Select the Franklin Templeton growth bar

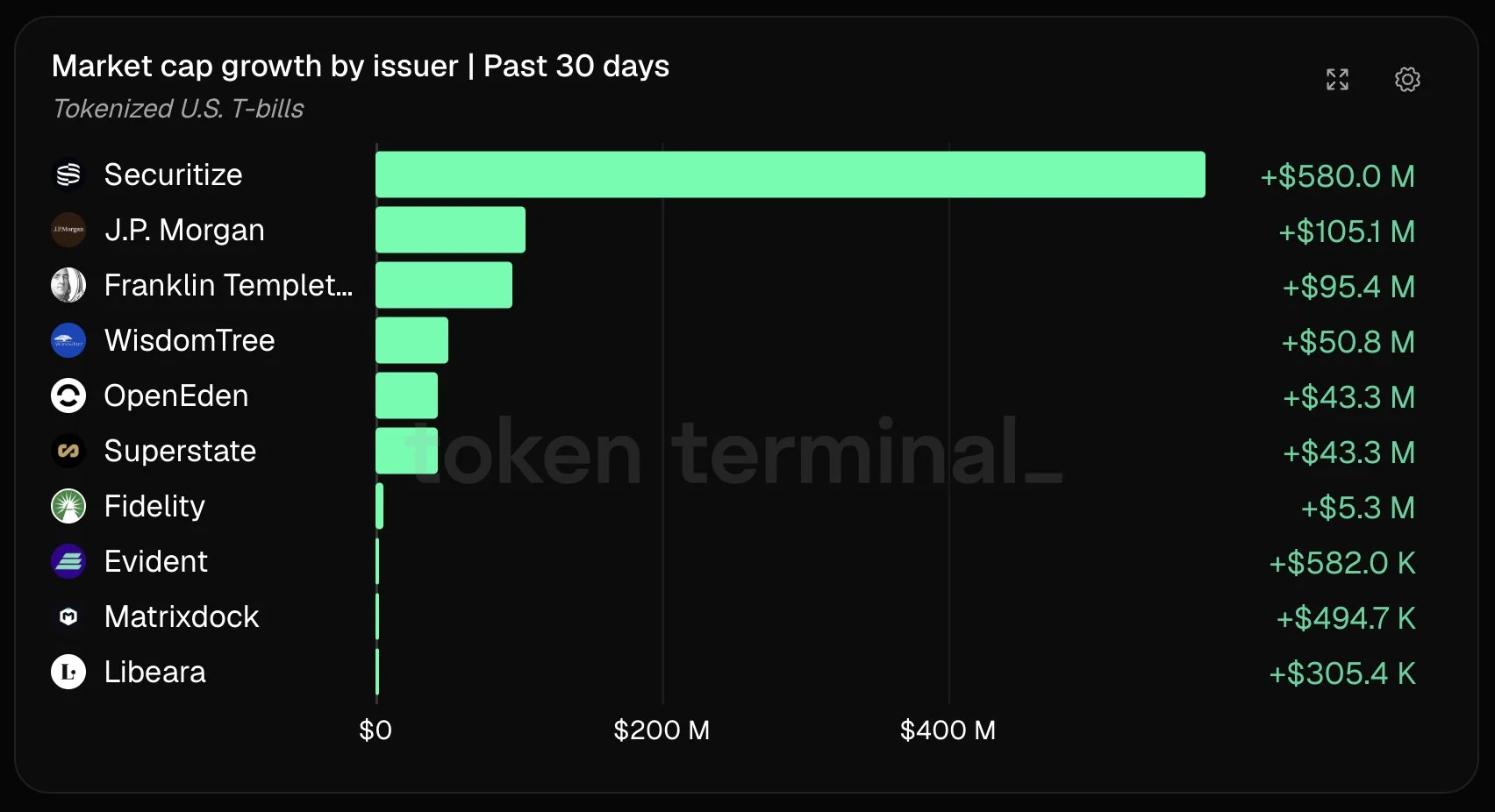(x=444, y=285)
